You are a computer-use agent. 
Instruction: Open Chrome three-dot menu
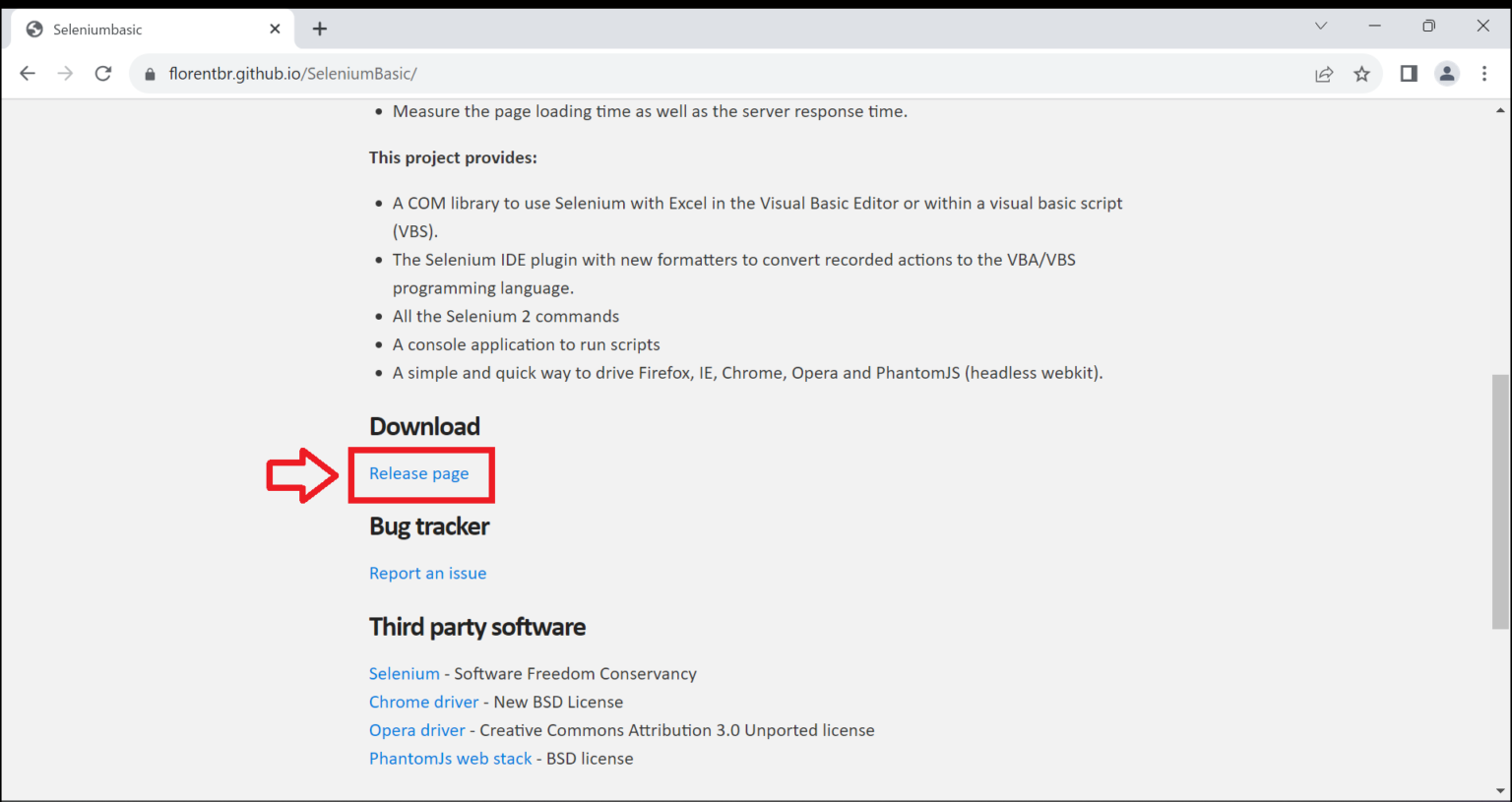click(1484, 74)
